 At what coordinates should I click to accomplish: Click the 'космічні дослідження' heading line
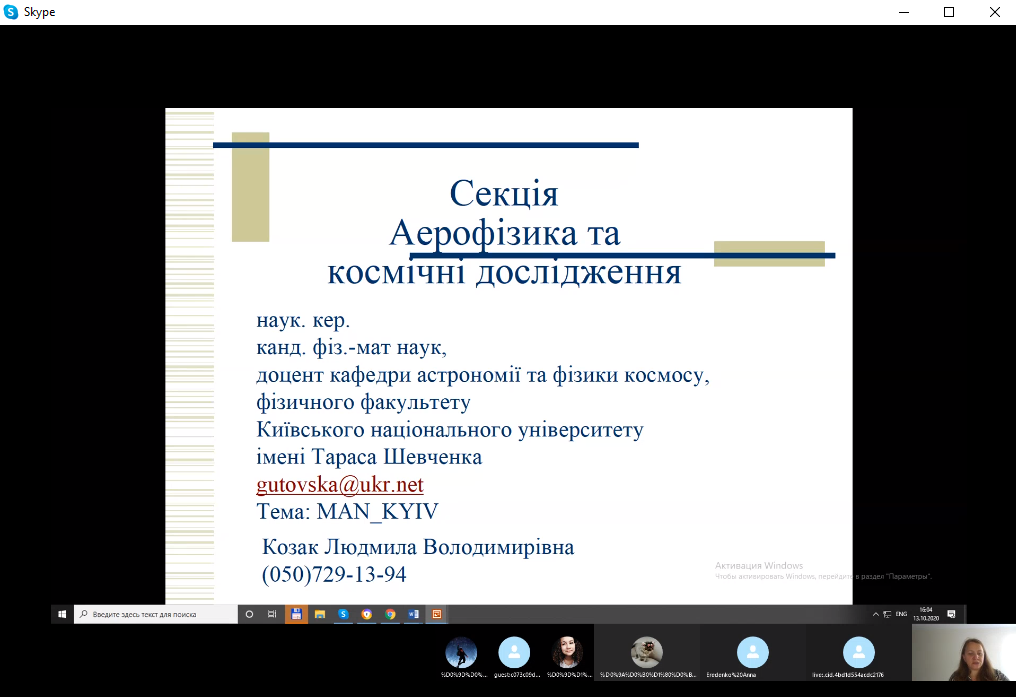(x=504, y=272)
